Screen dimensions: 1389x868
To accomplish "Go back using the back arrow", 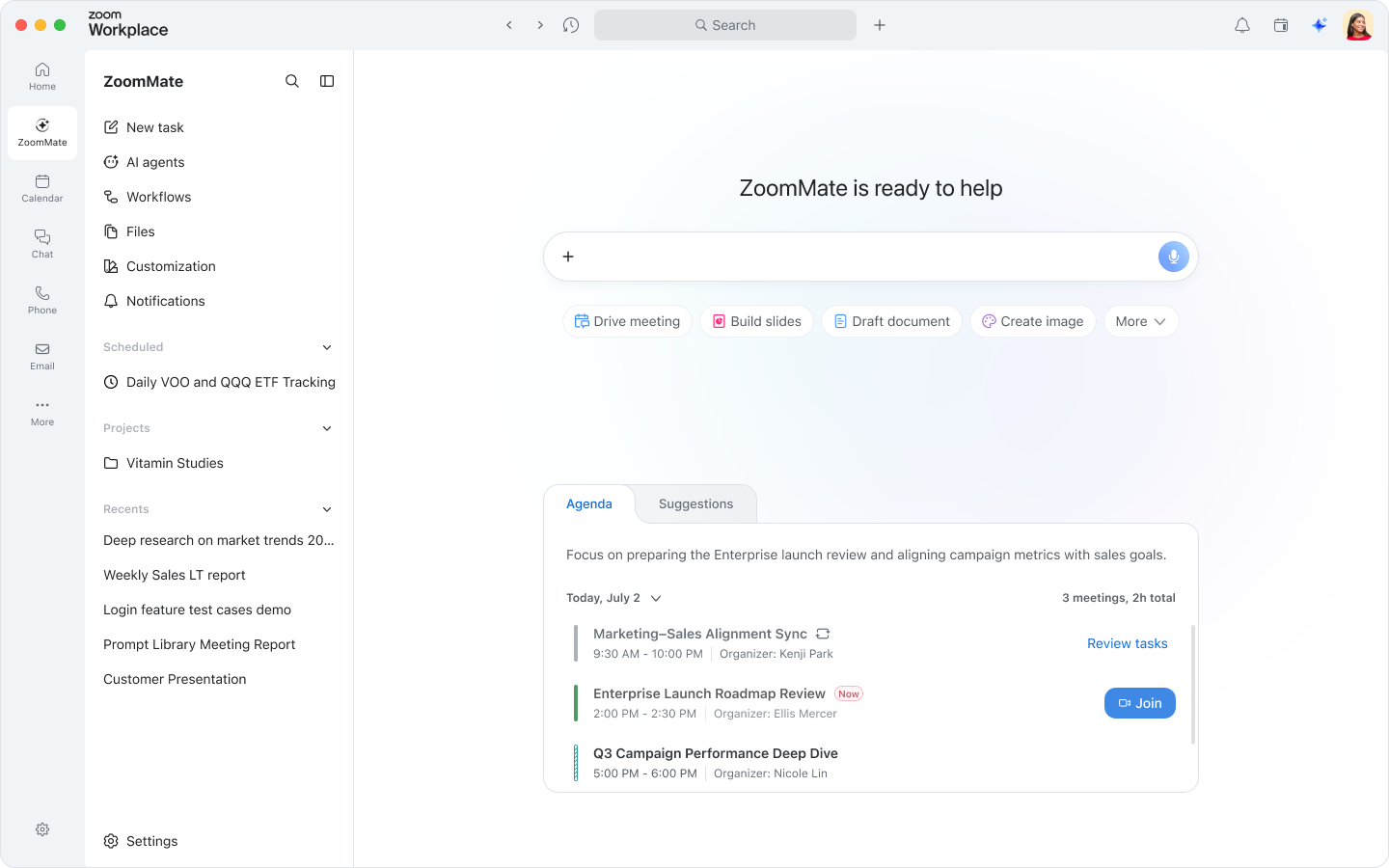I will tap(509, 25).
